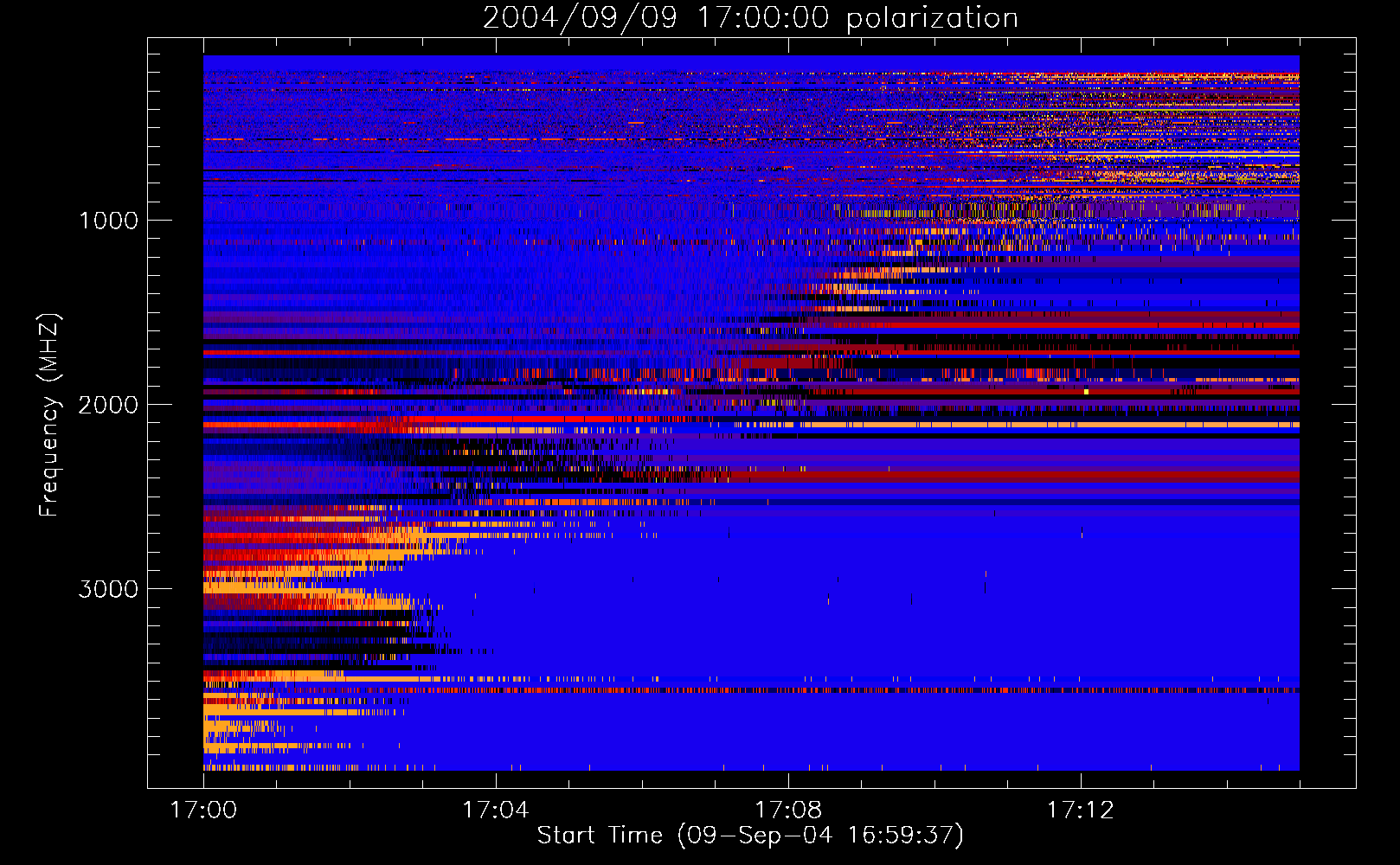The width and height of the screenshot is (1400, 865).
Task: Click the 17:12 time tick label
Action: [x=1081, y=810]
